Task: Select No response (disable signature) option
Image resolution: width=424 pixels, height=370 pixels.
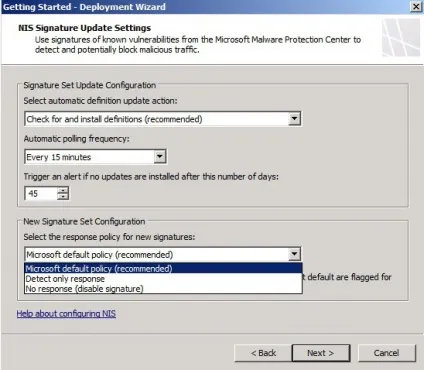Action: coord(163,289)
